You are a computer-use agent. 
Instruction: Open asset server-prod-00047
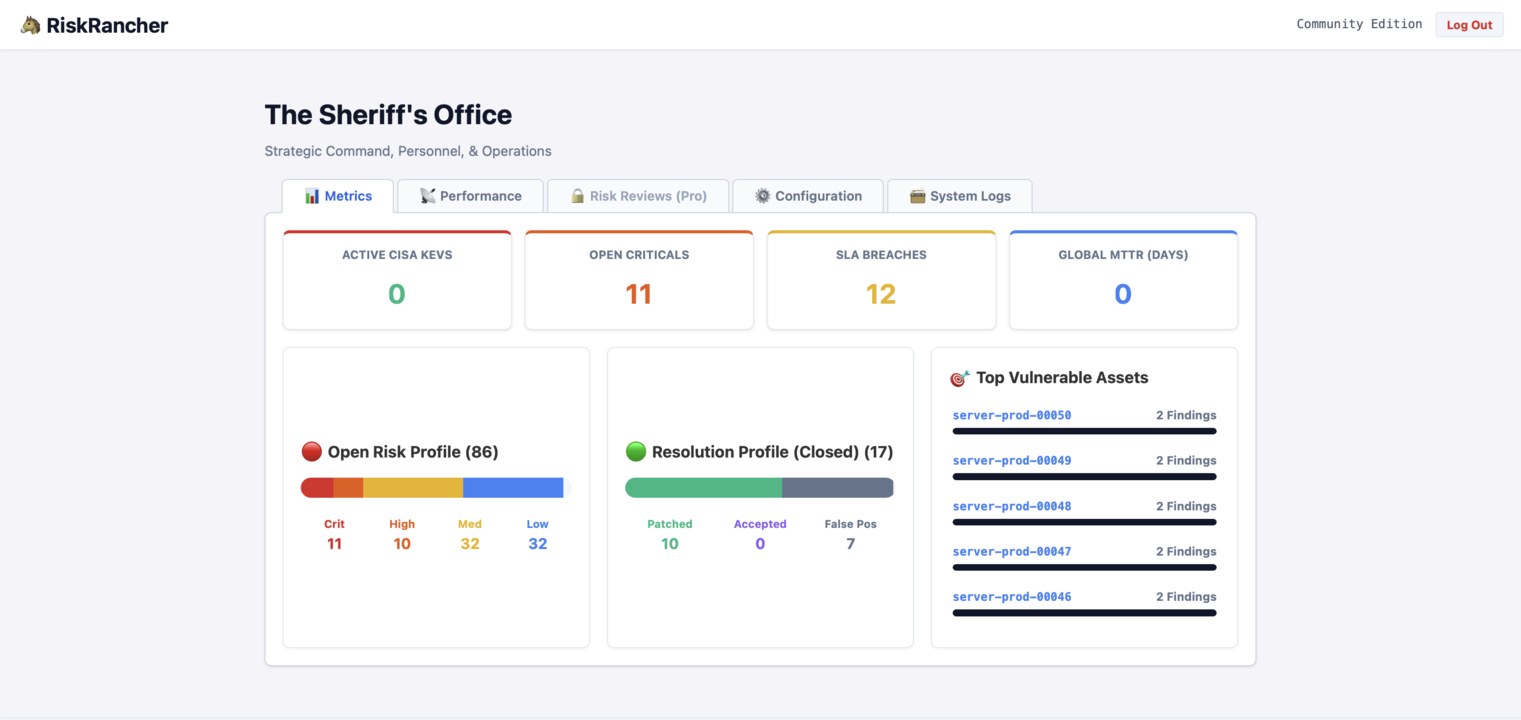tap(1012, 552)
